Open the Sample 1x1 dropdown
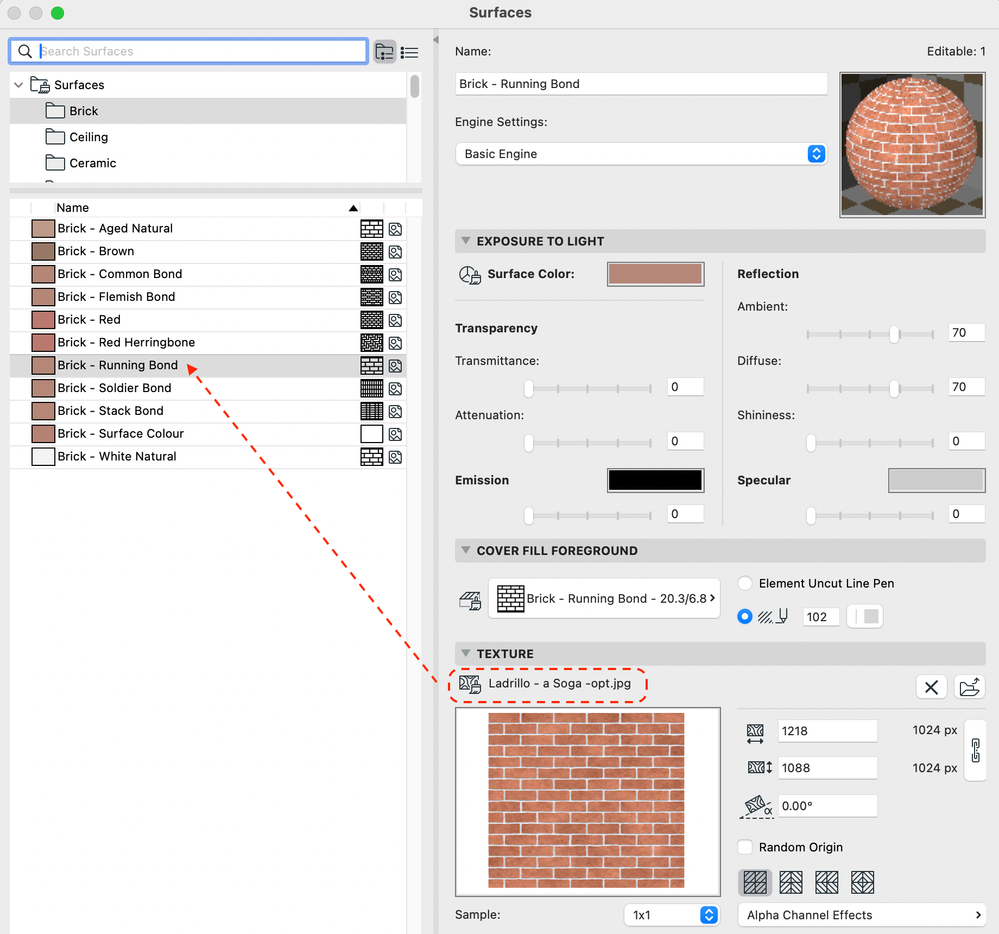The width and height of the screenshot is (999, 934). click(x=671, y=915)
